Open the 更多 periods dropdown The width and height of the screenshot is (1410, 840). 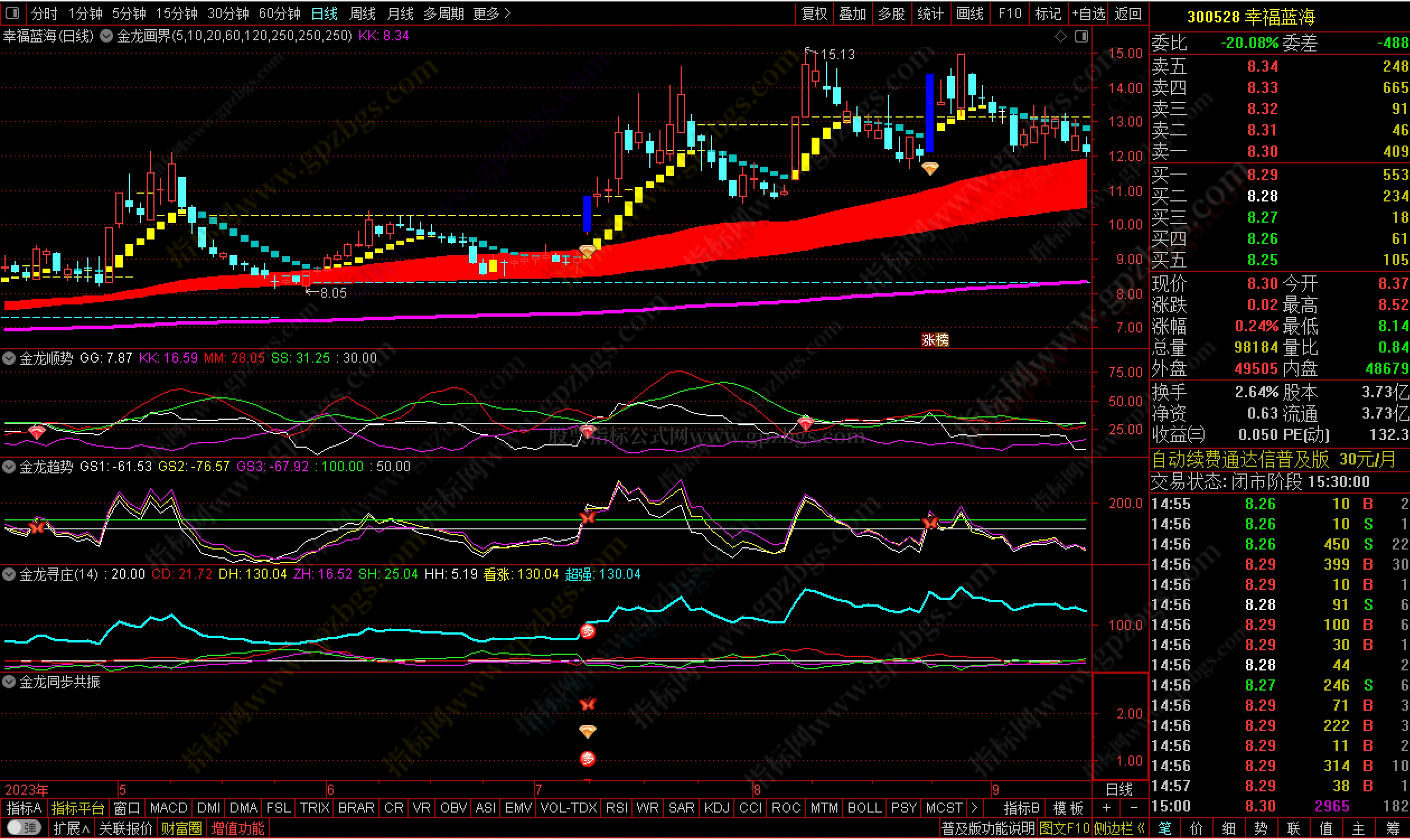[x=491, y=13]
